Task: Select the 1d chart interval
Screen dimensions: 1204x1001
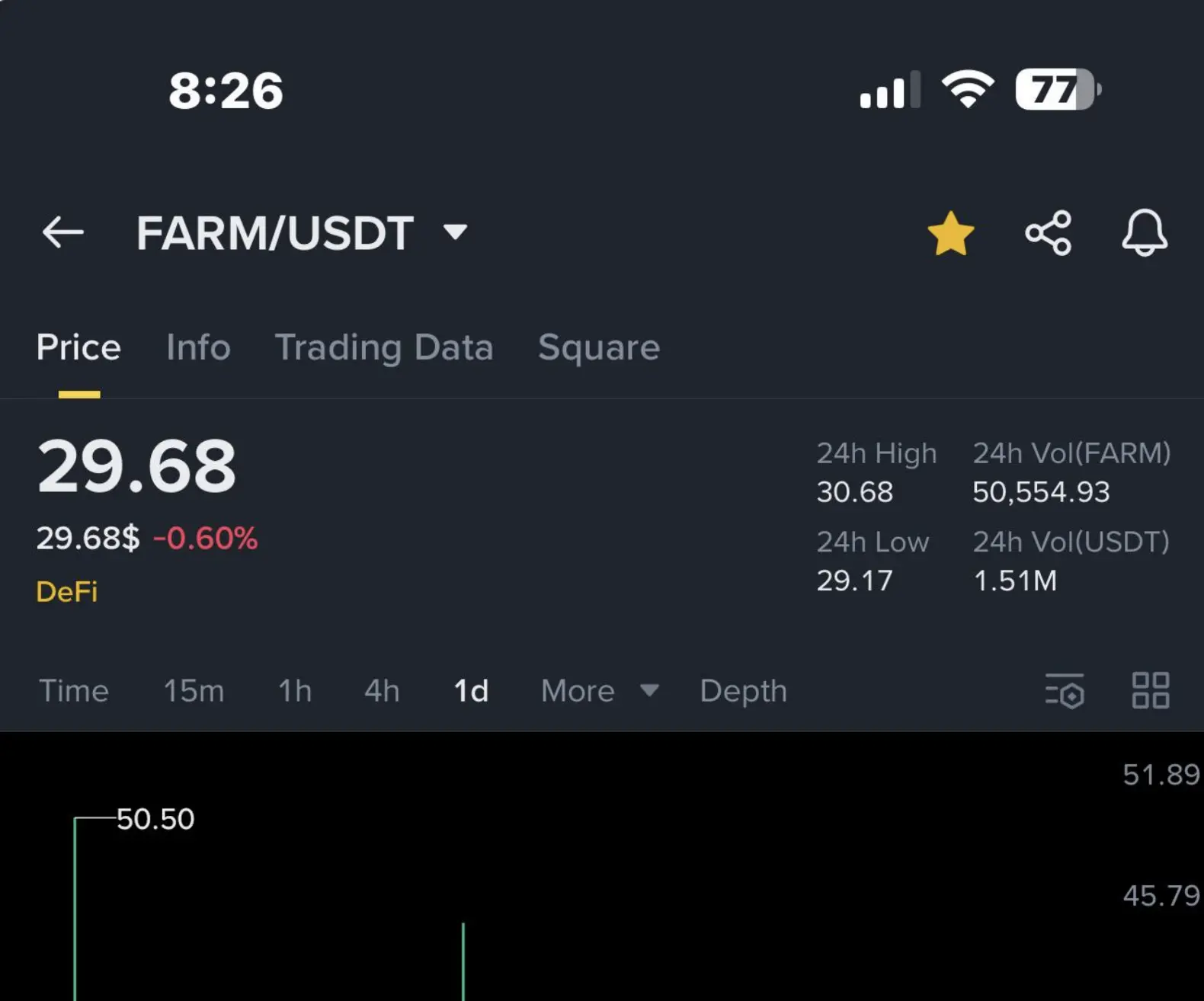Action: (471, 691)
